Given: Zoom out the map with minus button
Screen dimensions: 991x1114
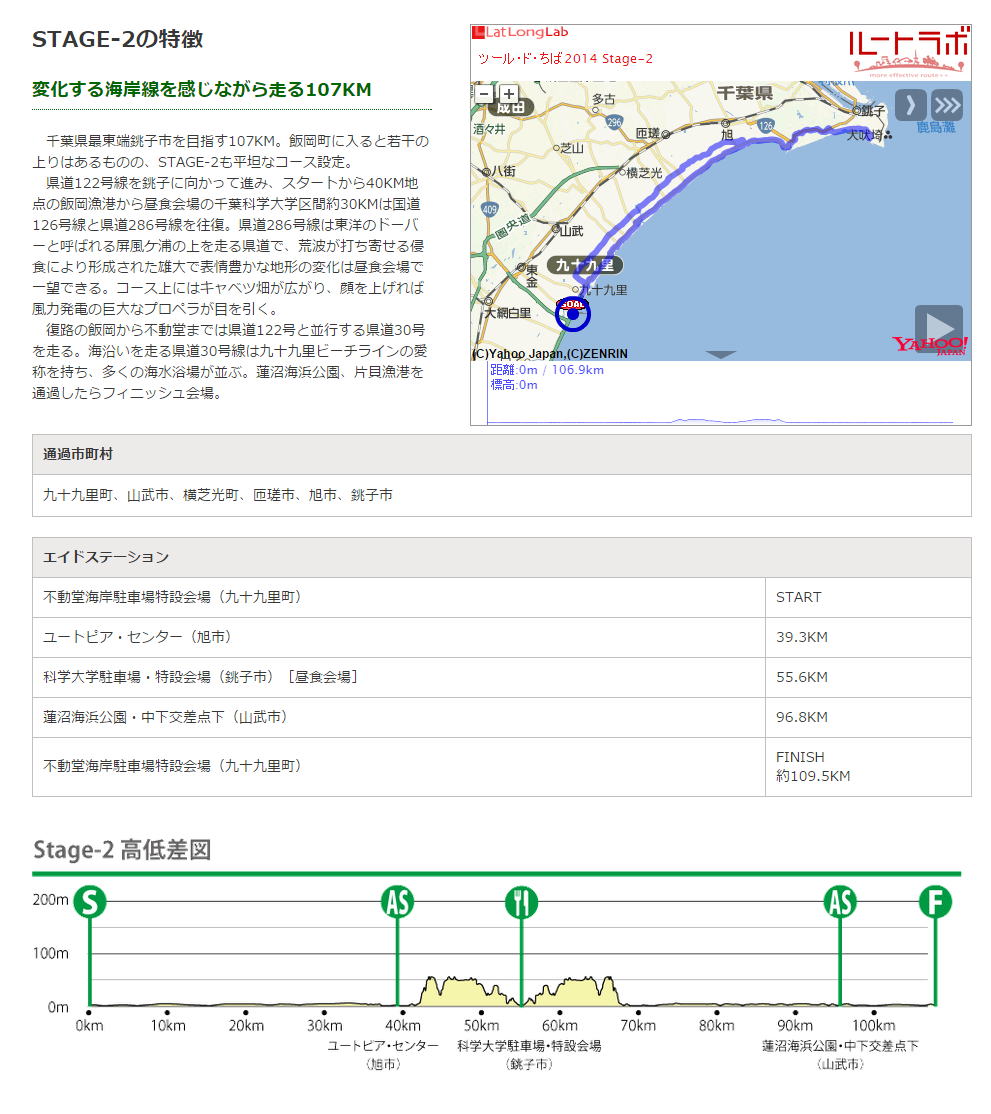Looking at the screenshot, I should coord(484,94).
